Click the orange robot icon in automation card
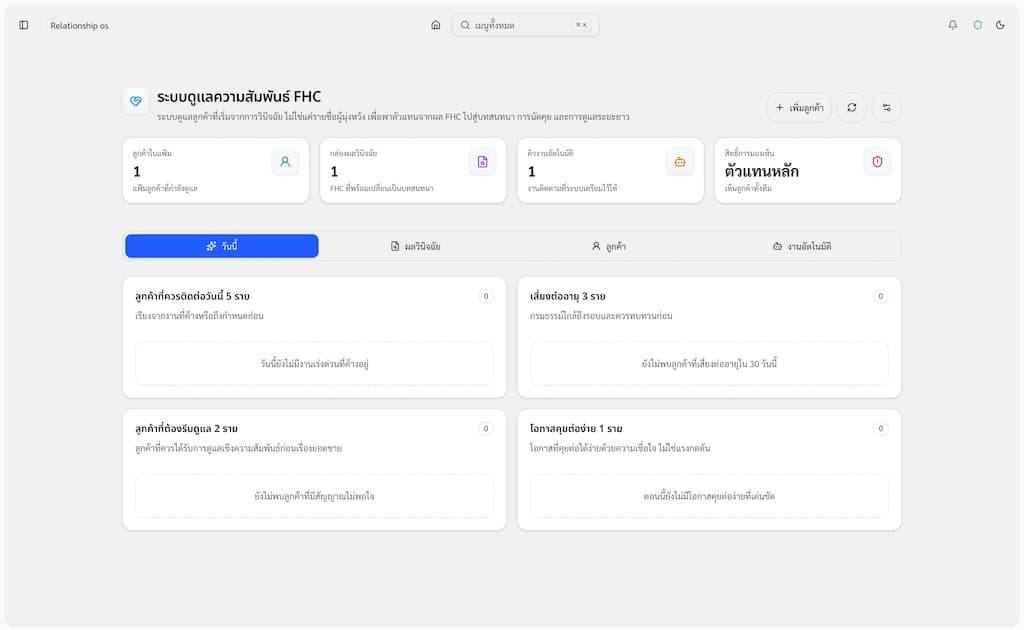1024x630 pixels. 680,162
